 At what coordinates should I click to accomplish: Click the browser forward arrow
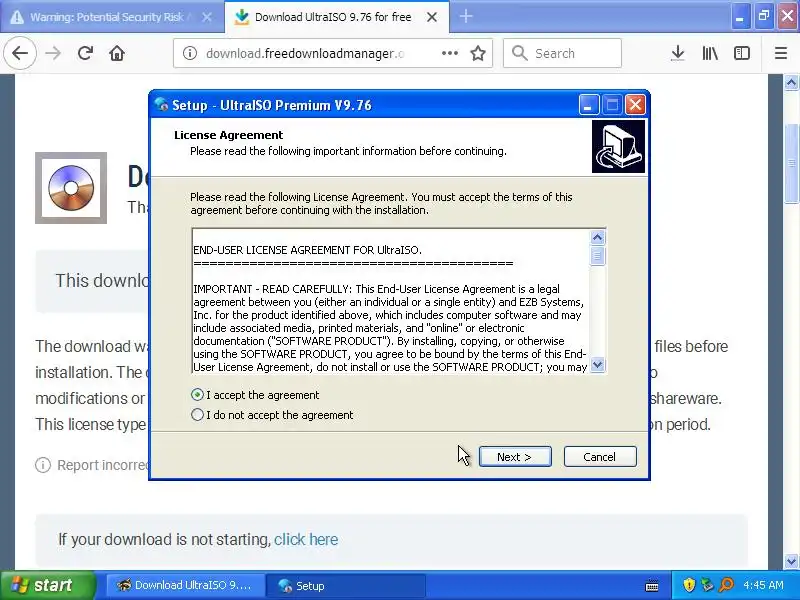point(53,53)
